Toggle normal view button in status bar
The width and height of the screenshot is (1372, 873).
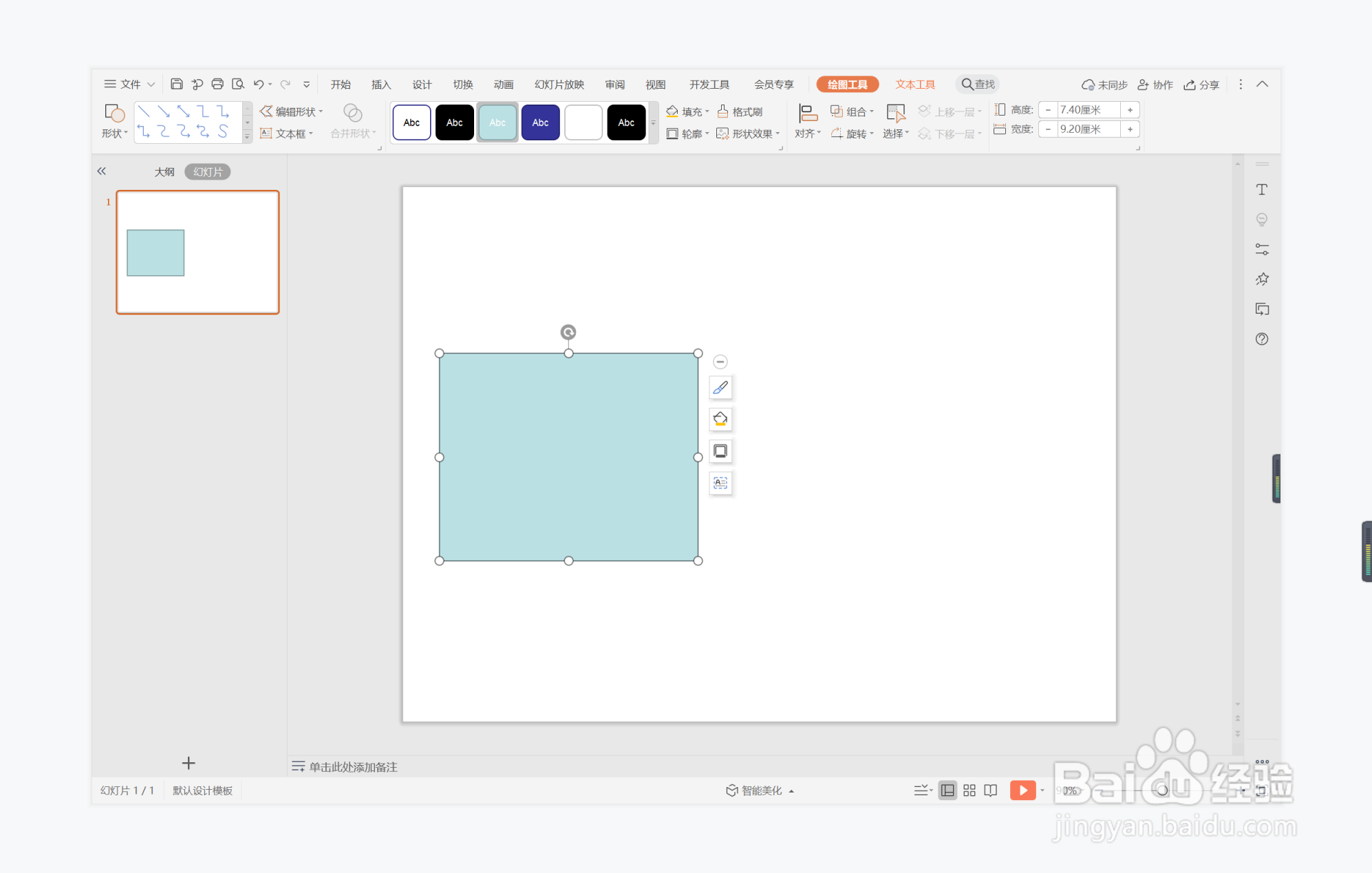(x=947, y=790)
